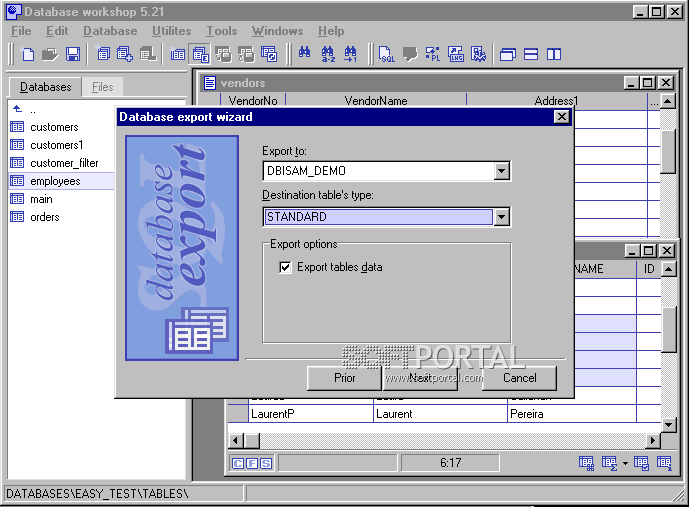The width and height of the screenshot is (689, 507).
Task: Click the horizontal scrollbar left arrow
Action: coord(236,440)
